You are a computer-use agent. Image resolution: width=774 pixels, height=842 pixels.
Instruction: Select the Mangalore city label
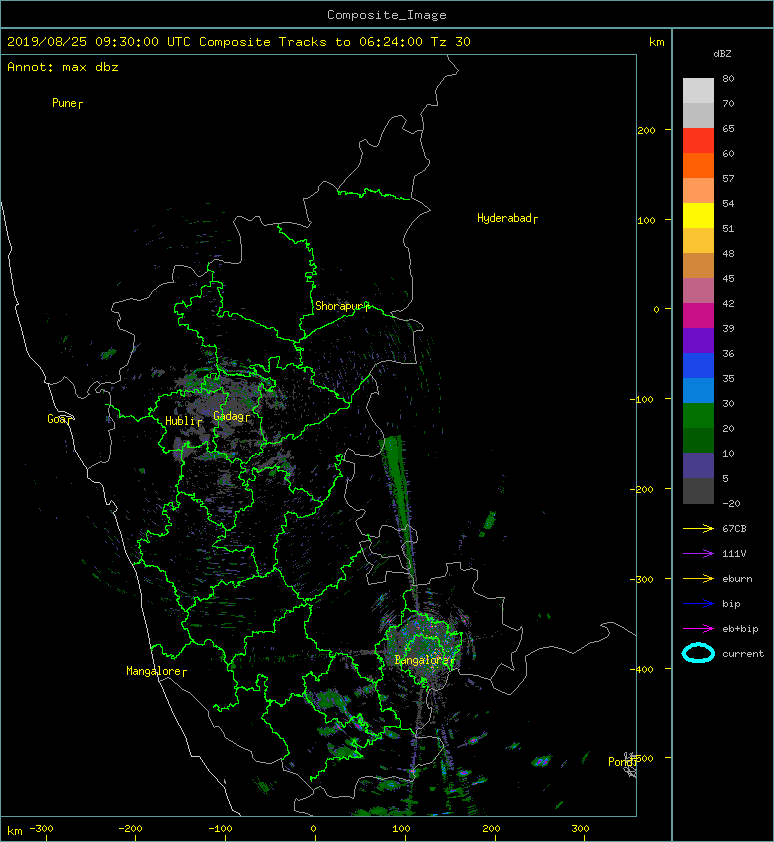(x=156, y=671)
